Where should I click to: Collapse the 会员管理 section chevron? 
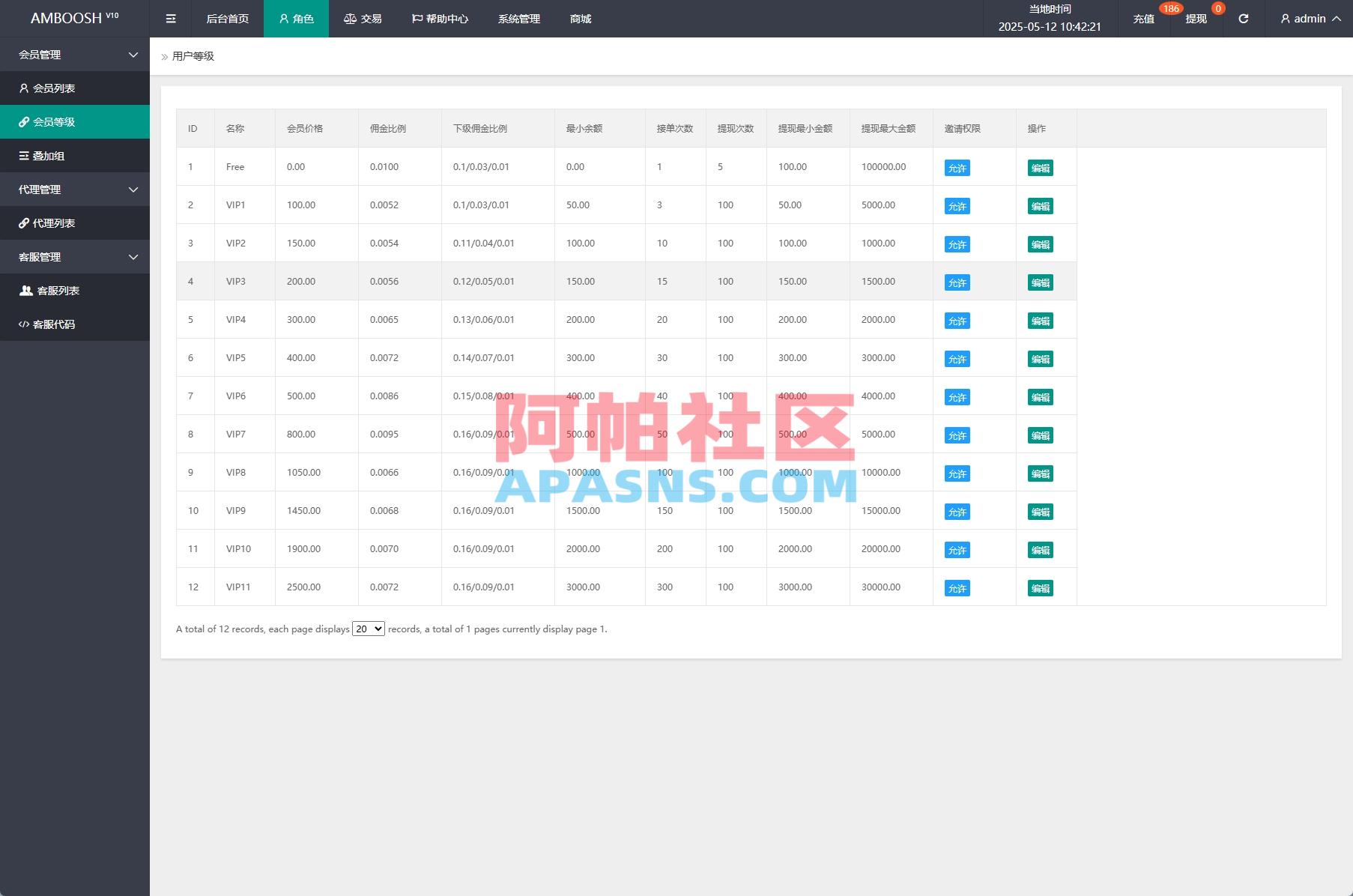(133, 54)
